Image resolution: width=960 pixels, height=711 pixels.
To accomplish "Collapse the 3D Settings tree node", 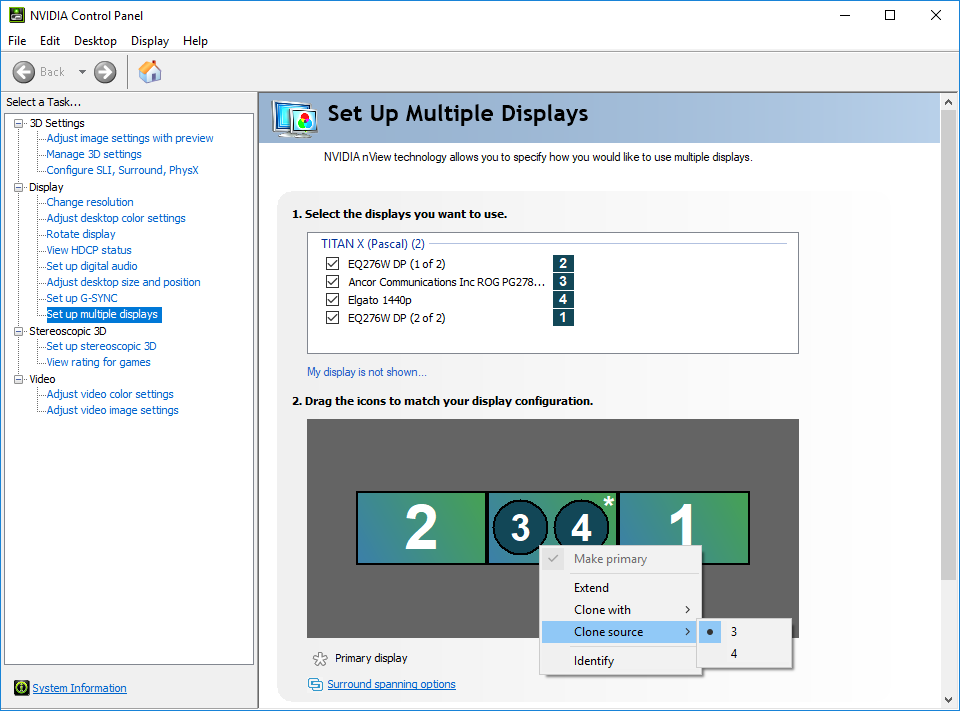I will pos(18,123).
